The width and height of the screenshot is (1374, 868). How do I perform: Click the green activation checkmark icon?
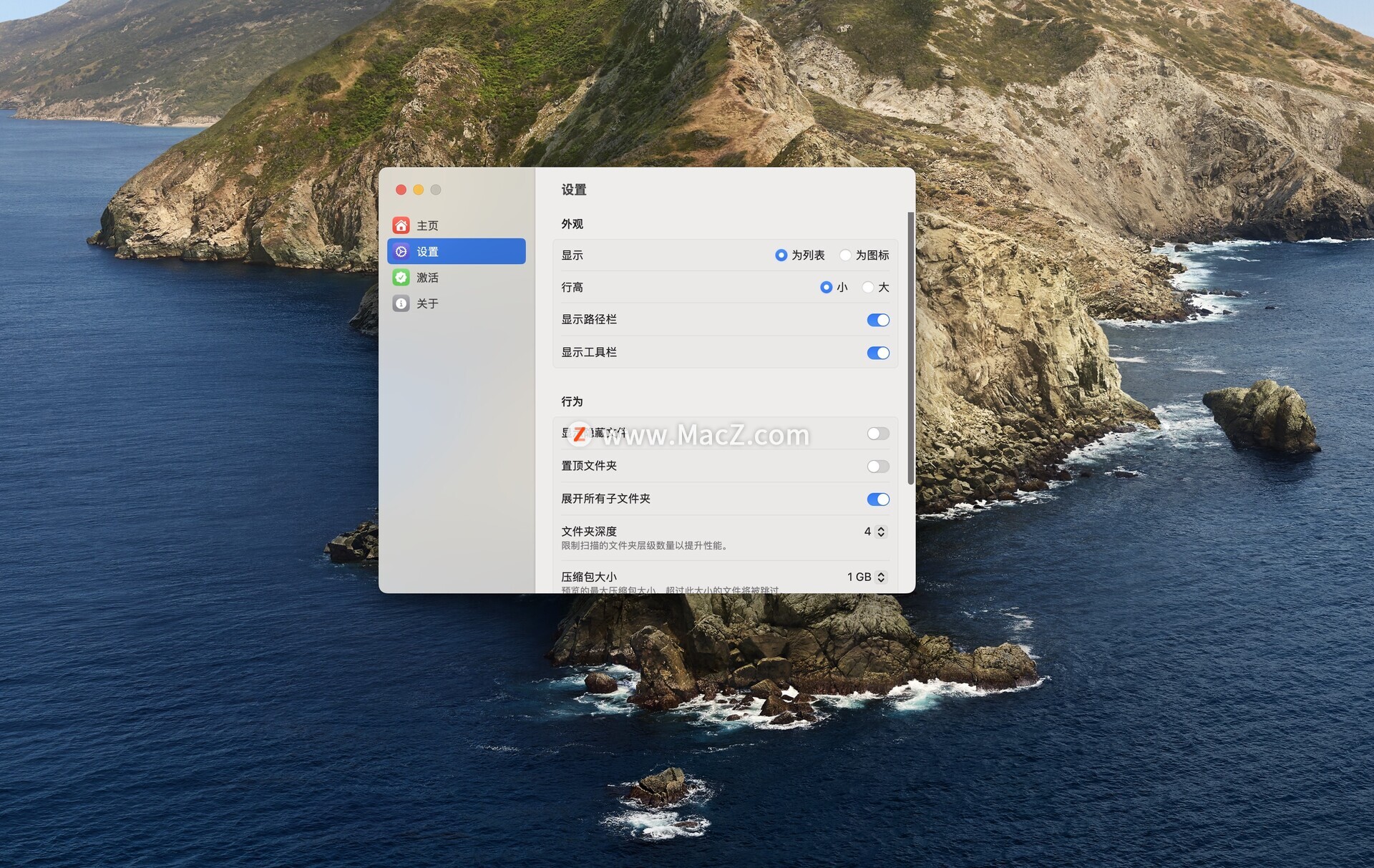click(x=401, y=278)
